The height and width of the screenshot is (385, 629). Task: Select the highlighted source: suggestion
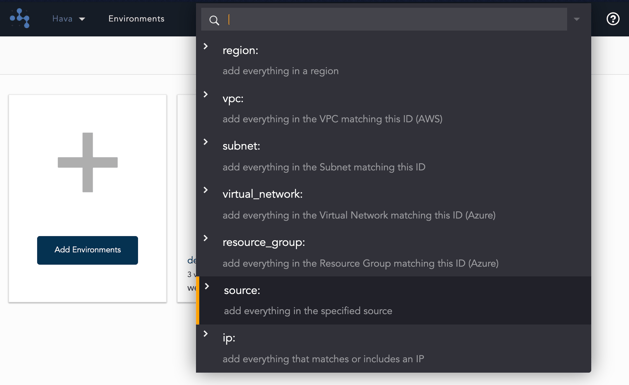click(394, 300)
